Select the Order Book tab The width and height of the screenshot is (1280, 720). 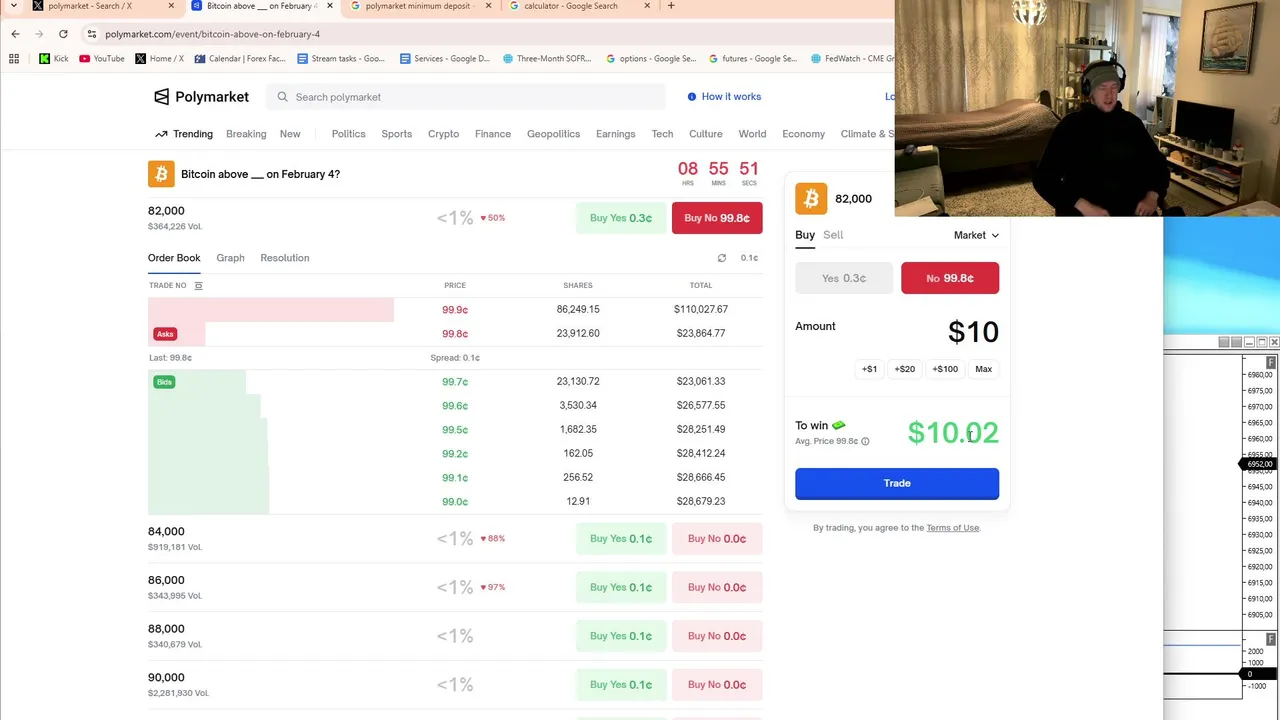tap(174, 258)
